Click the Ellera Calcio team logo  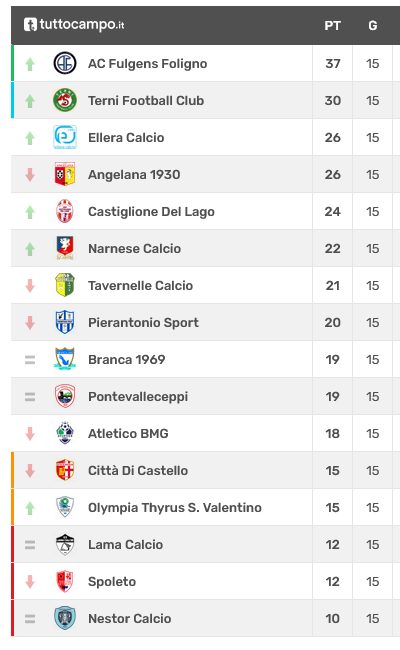pyautogui.click(x=65, y=137)
